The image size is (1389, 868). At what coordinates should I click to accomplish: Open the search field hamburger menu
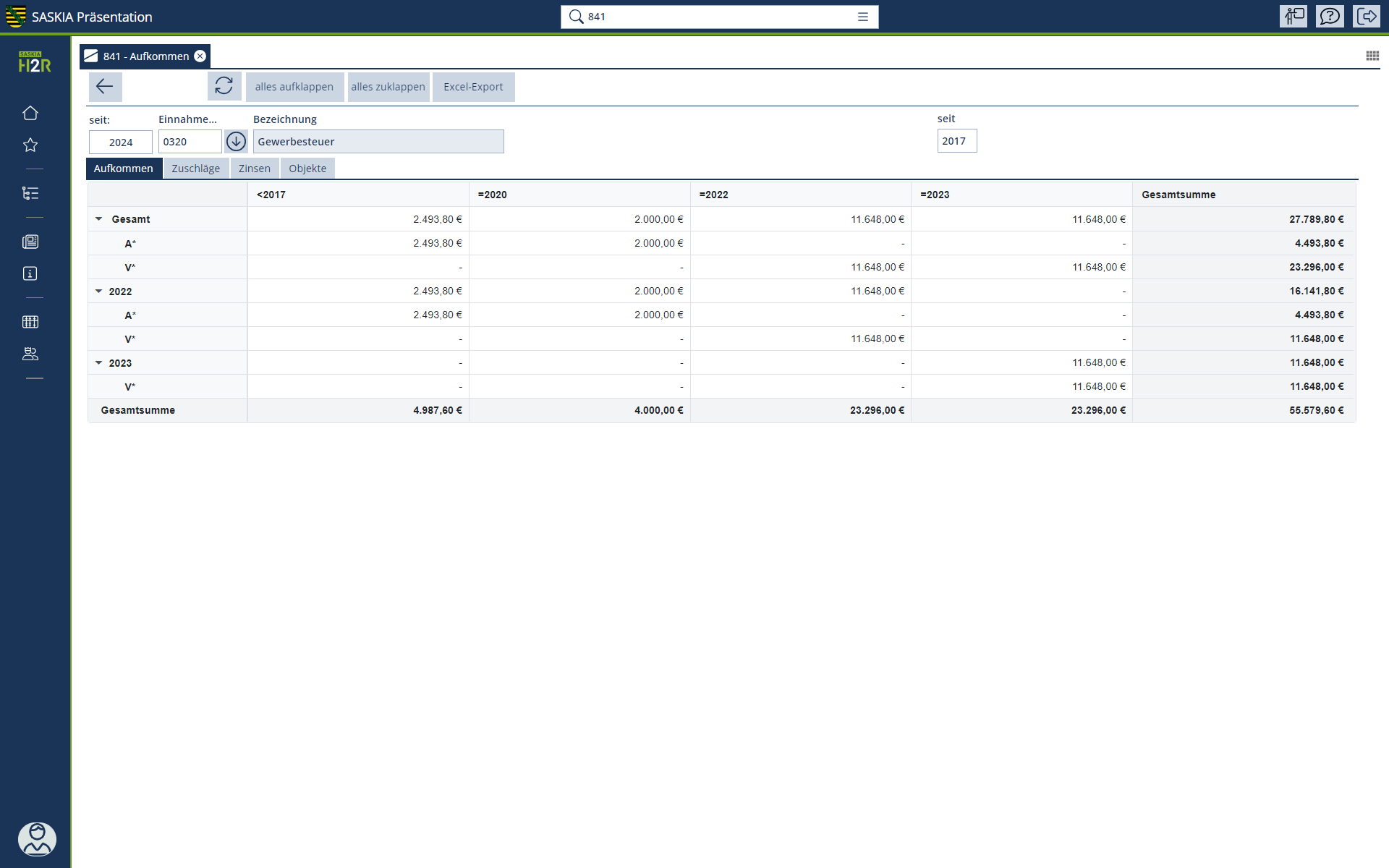[863, 17]
